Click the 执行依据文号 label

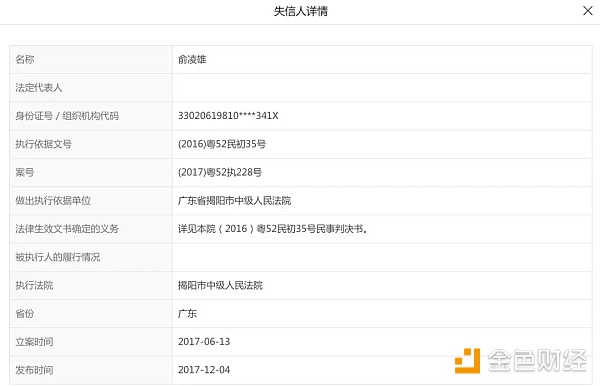(x=44, y=144)
